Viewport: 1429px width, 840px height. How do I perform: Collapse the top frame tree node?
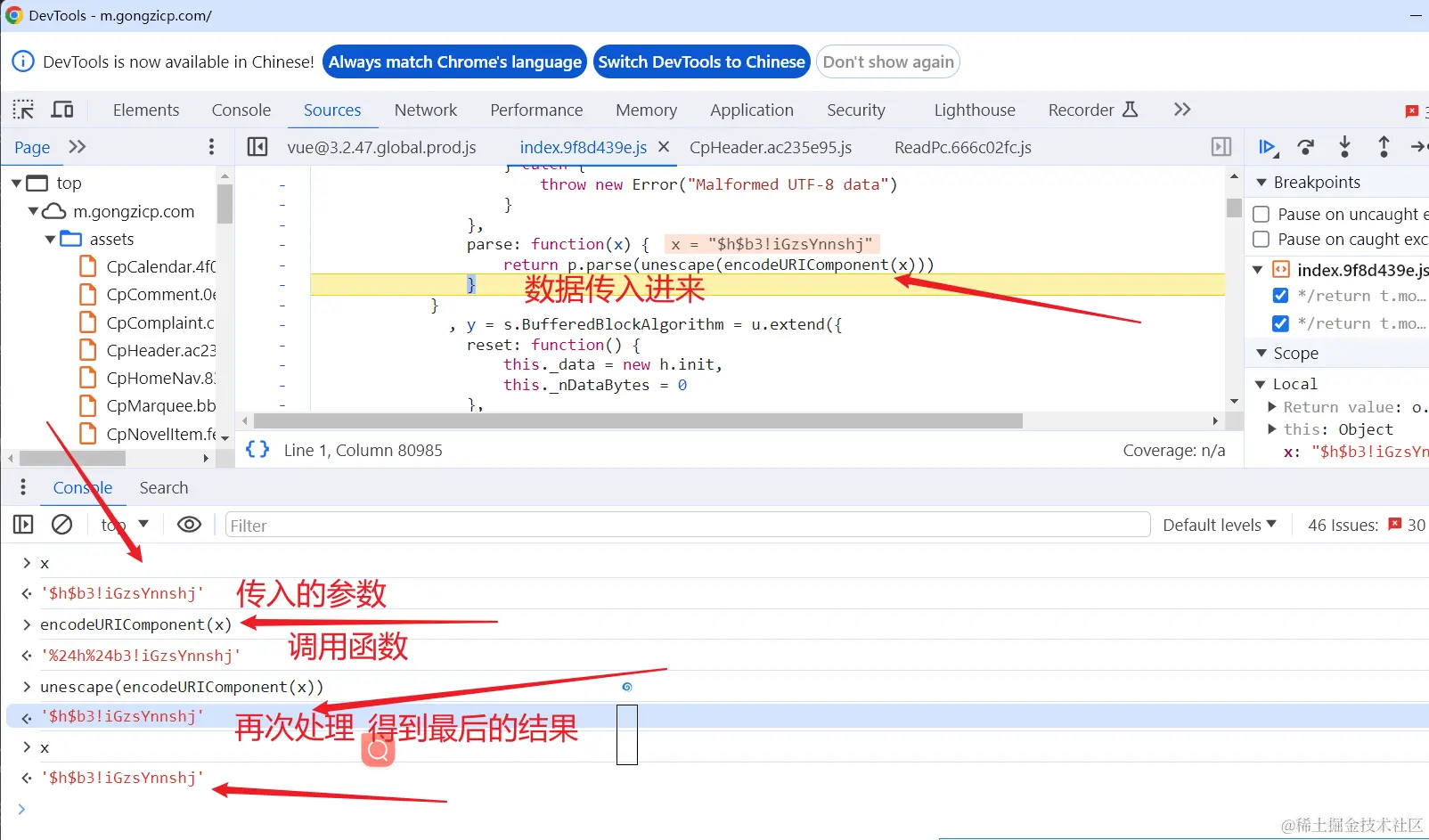click(16, 183)
